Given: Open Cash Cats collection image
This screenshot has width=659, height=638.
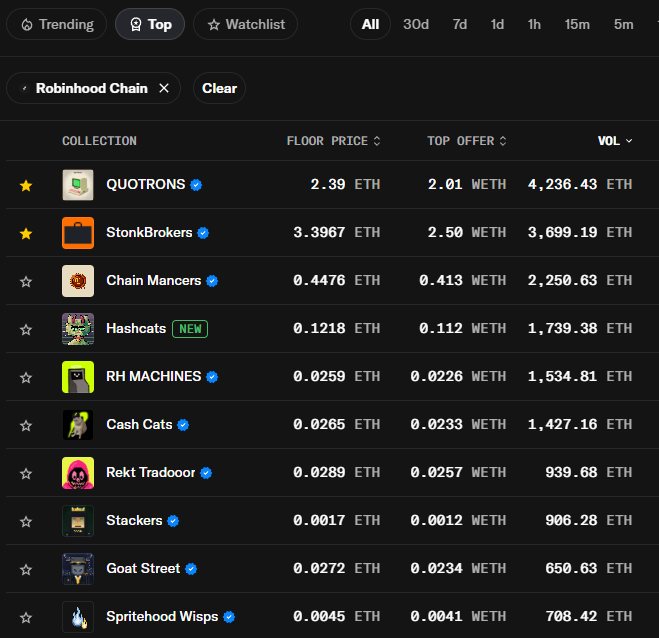Looking at the screenshot, I should pyautogui.click(x=78, y=425).
